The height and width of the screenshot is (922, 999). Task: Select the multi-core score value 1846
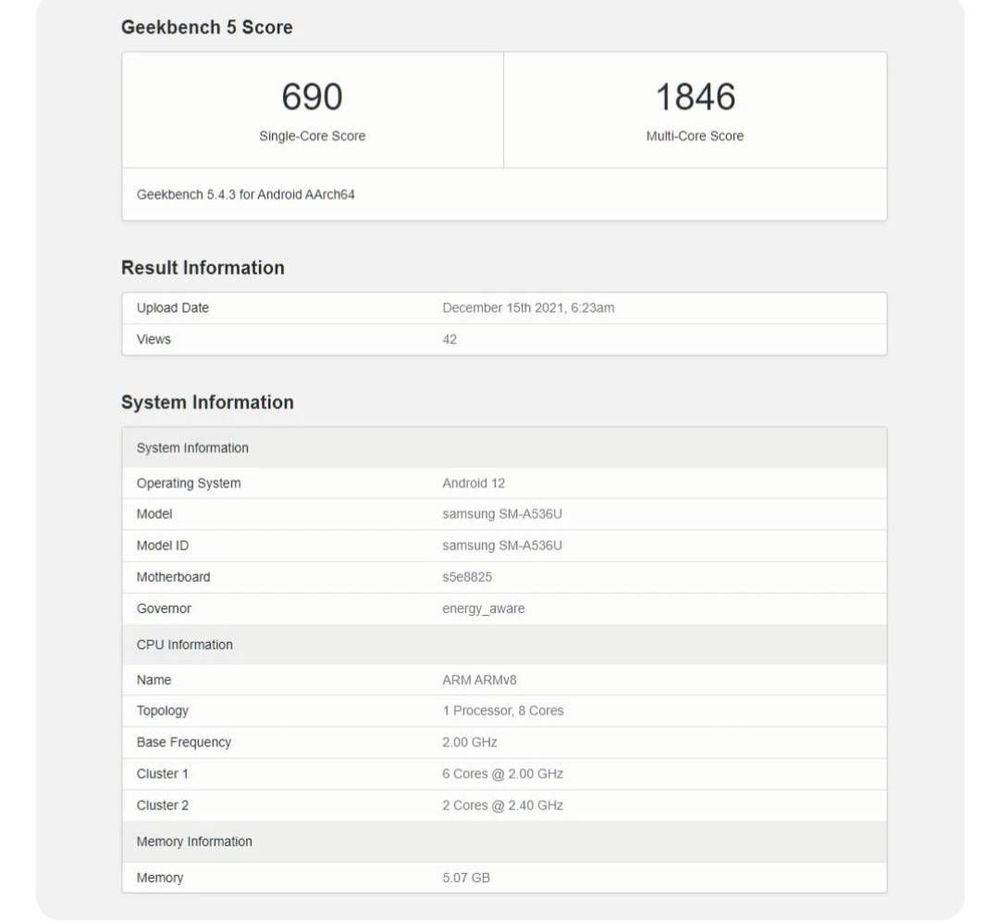pos(695,97)
